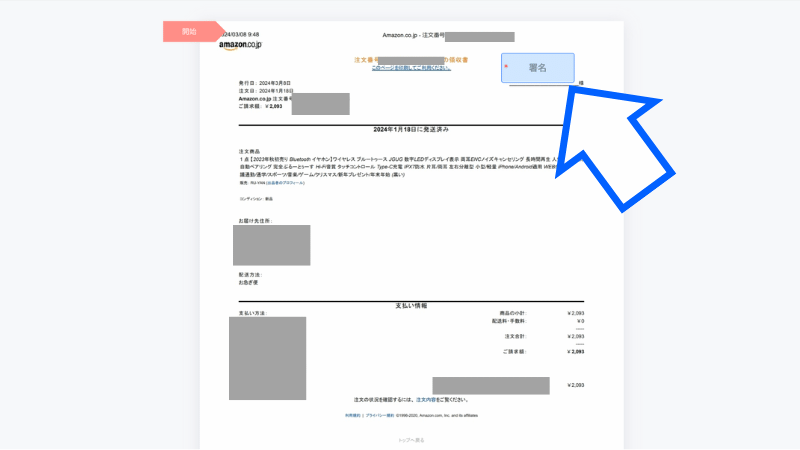Open the プライバシー規約 privacy notice link
This screenshot has height=450, width=800.
[x=380, y=416]
